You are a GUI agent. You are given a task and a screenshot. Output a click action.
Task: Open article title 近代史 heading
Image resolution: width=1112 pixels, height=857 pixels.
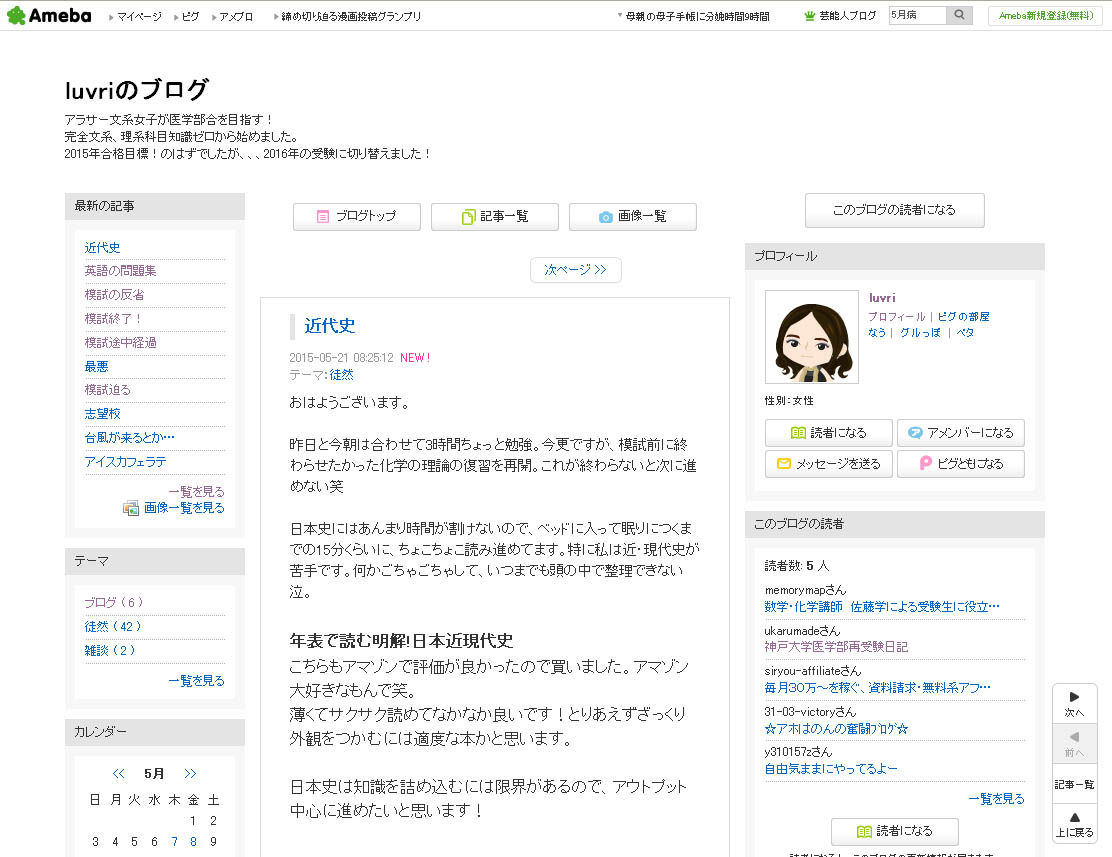330,326
